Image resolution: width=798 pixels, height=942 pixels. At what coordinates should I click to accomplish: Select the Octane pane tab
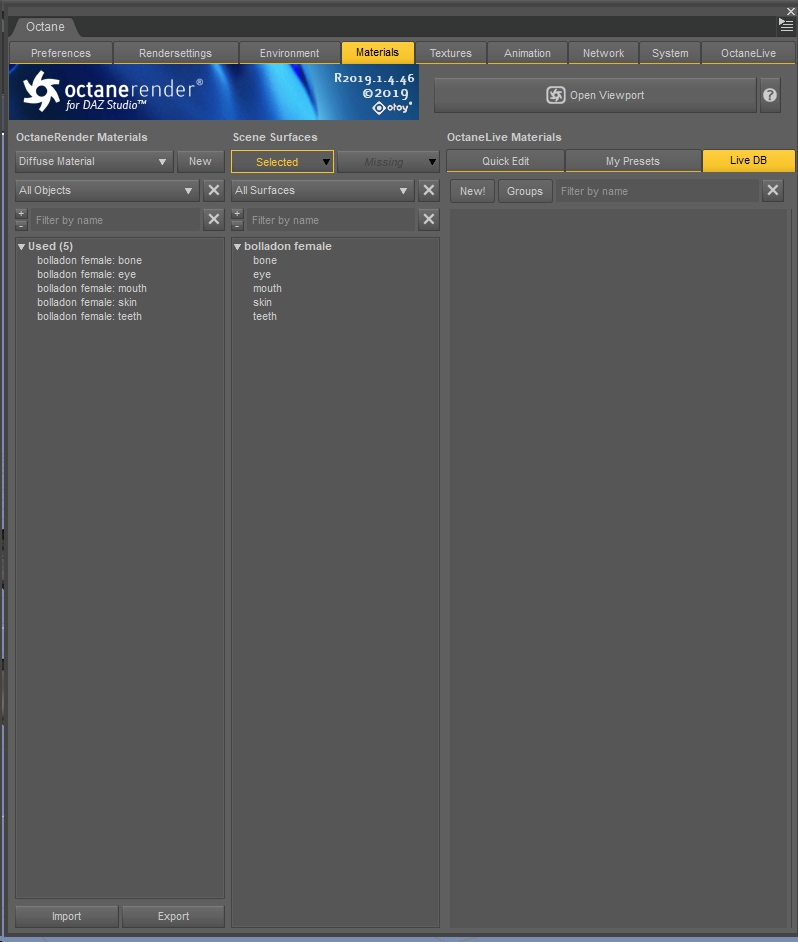pos(45,26)
